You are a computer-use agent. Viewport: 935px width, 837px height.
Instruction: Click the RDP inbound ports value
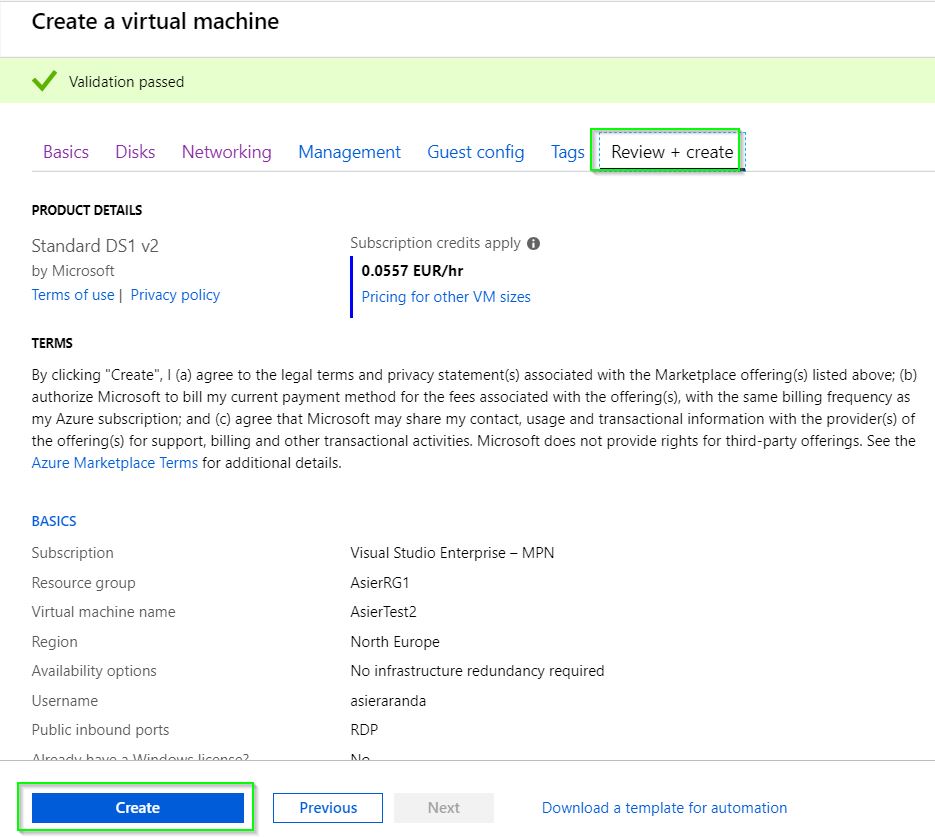click(x=364, y=730)
